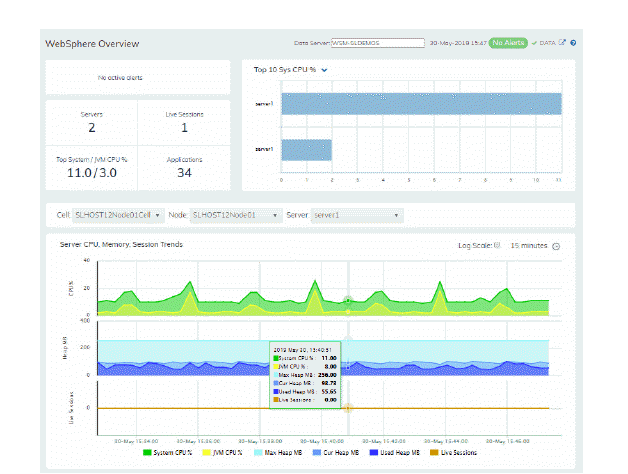Click the Server CPU, Memory, Session Trends heading
Image resolution: width=628 pixels, height=474 pixels.
(x=121, y=244)
